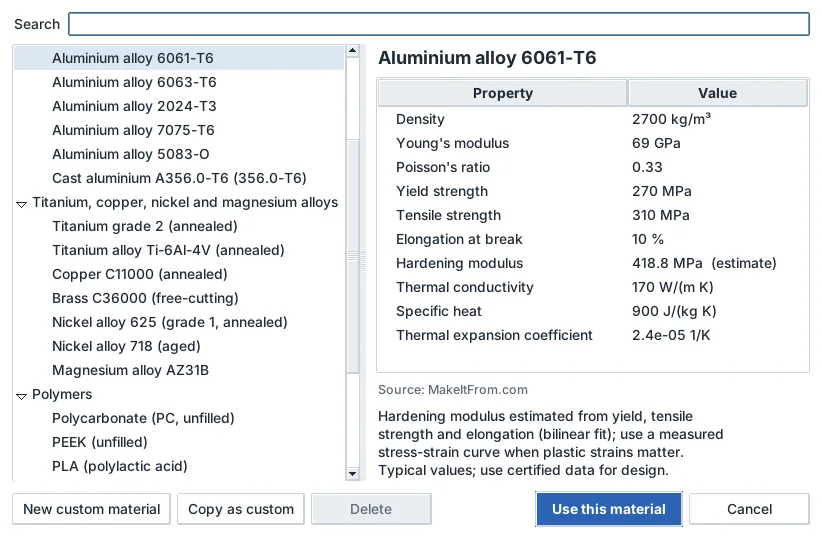Click Thermal expansion coefficient row
Viewport: 822px width, 539px height.
coord(593,336)
